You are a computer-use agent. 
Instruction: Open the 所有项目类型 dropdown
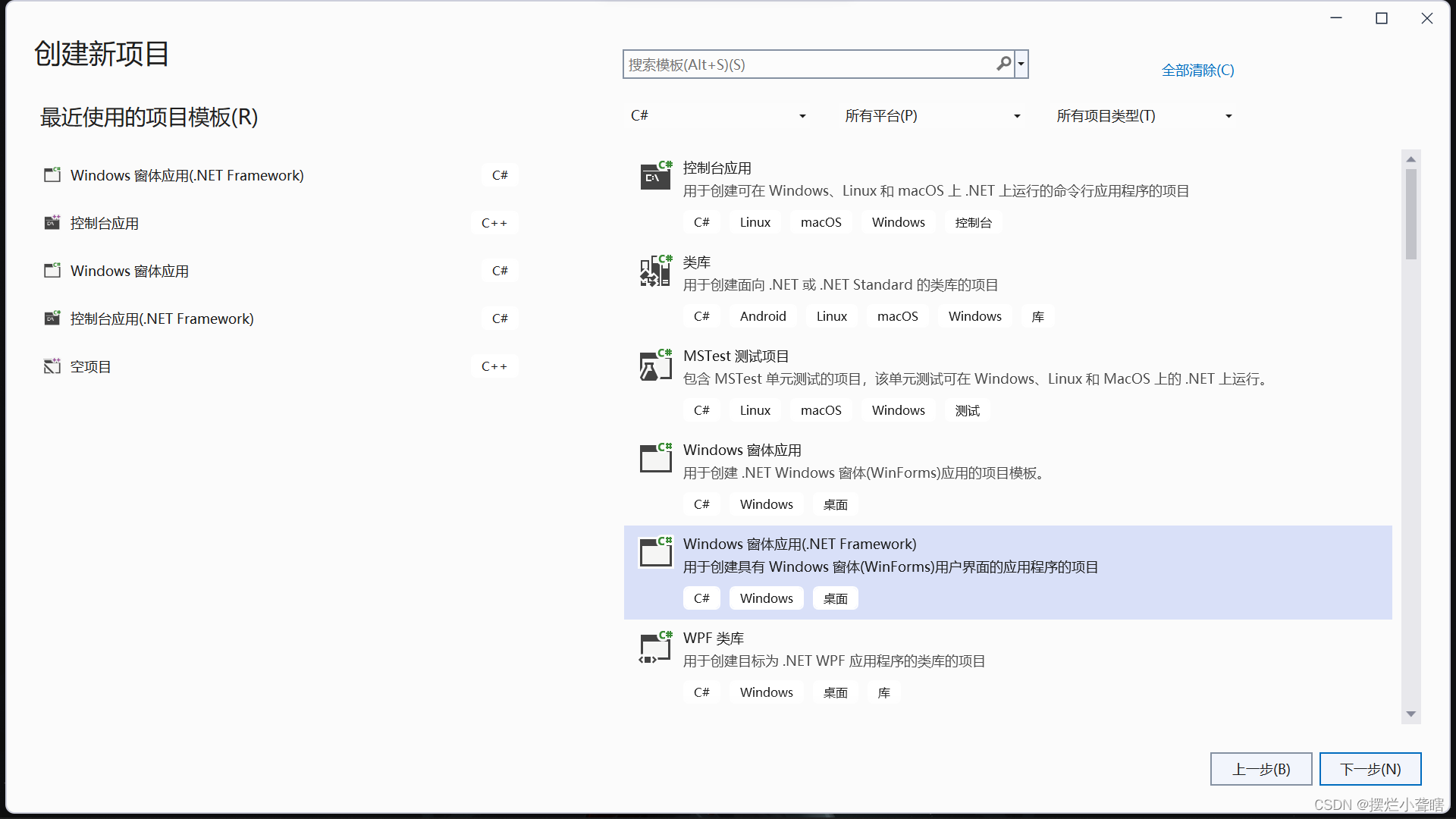click(x=1144, y=116)
